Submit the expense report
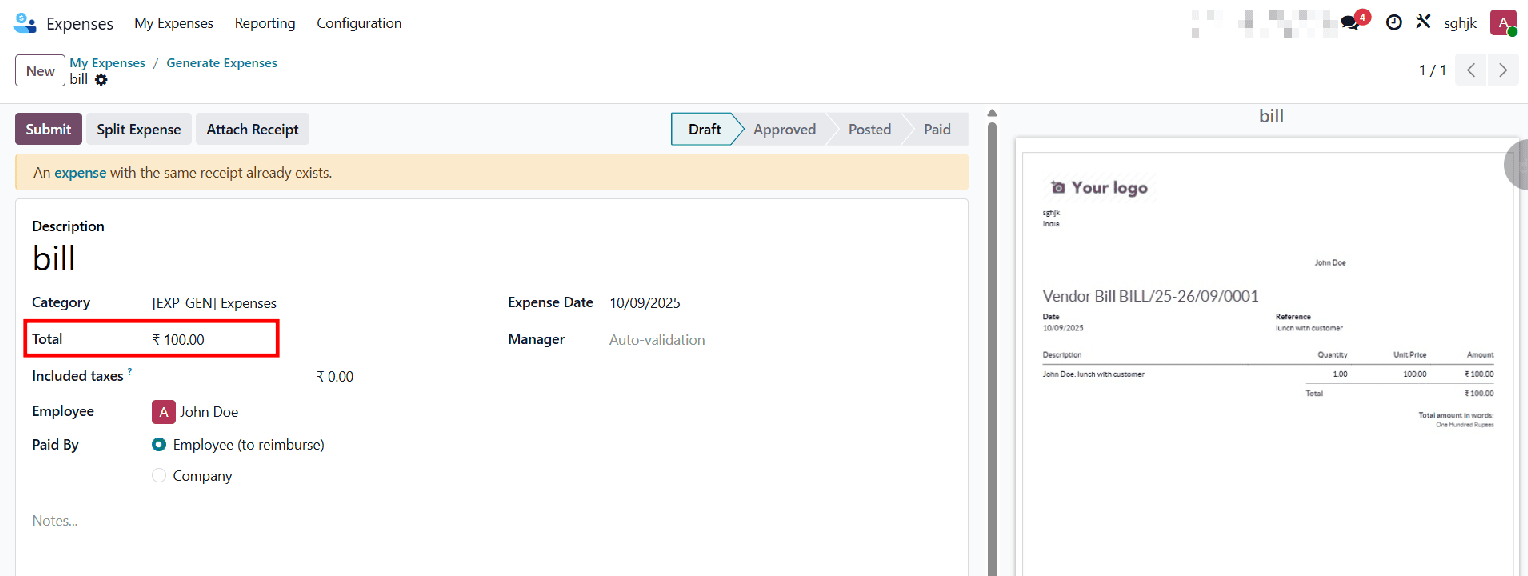Viewport: 1528px width, 576px height. point(47,128)
